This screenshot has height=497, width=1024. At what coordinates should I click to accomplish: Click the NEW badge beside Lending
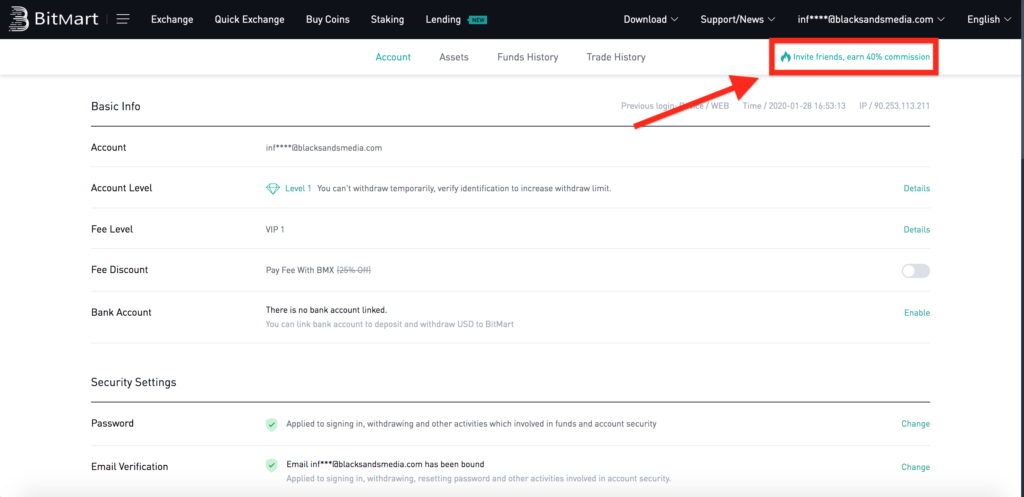[x=477, y=20]
